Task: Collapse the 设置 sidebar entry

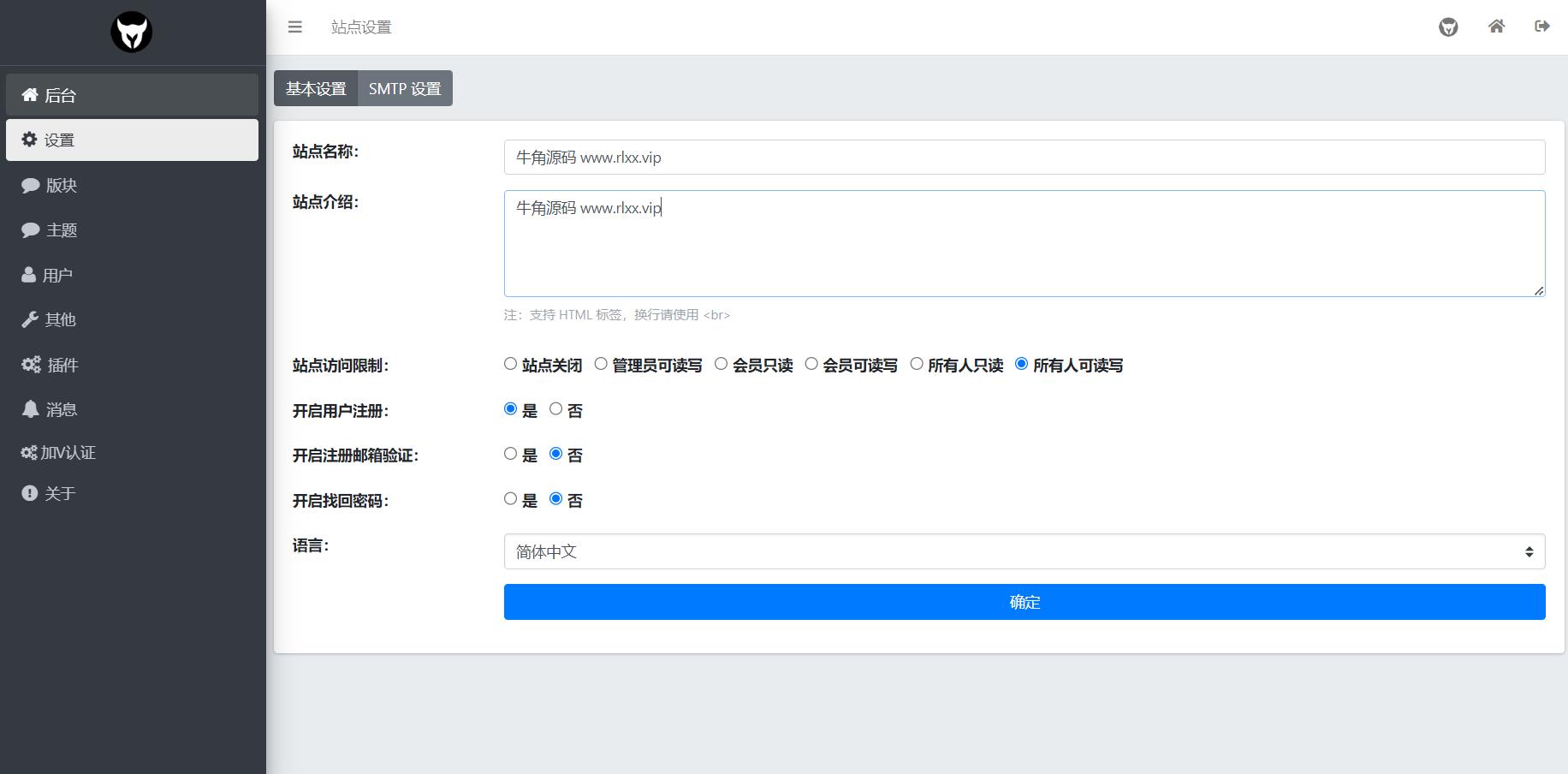Action: coord(60,140)
